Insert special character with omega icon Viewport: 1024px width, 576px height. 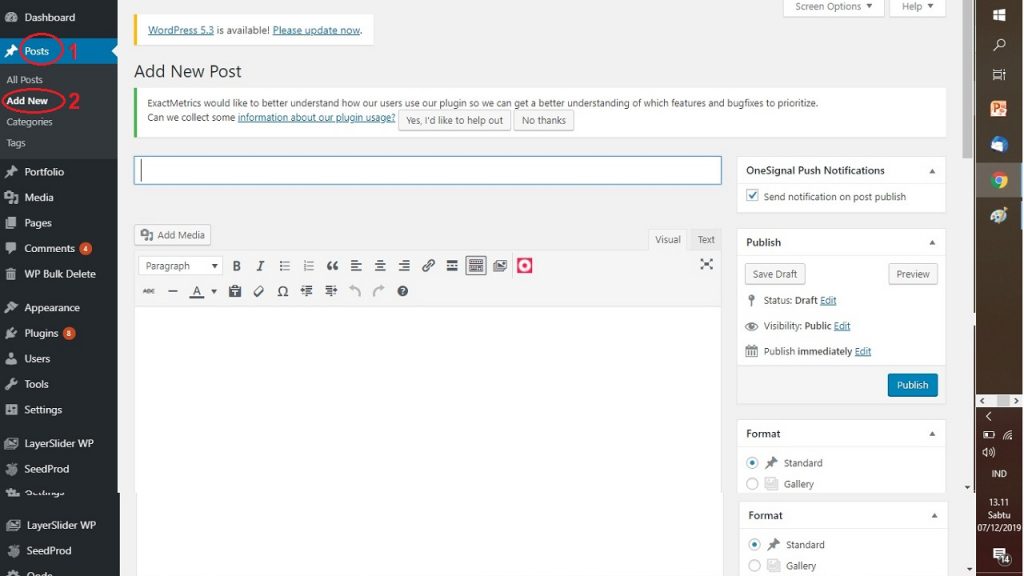pos(282,291)
